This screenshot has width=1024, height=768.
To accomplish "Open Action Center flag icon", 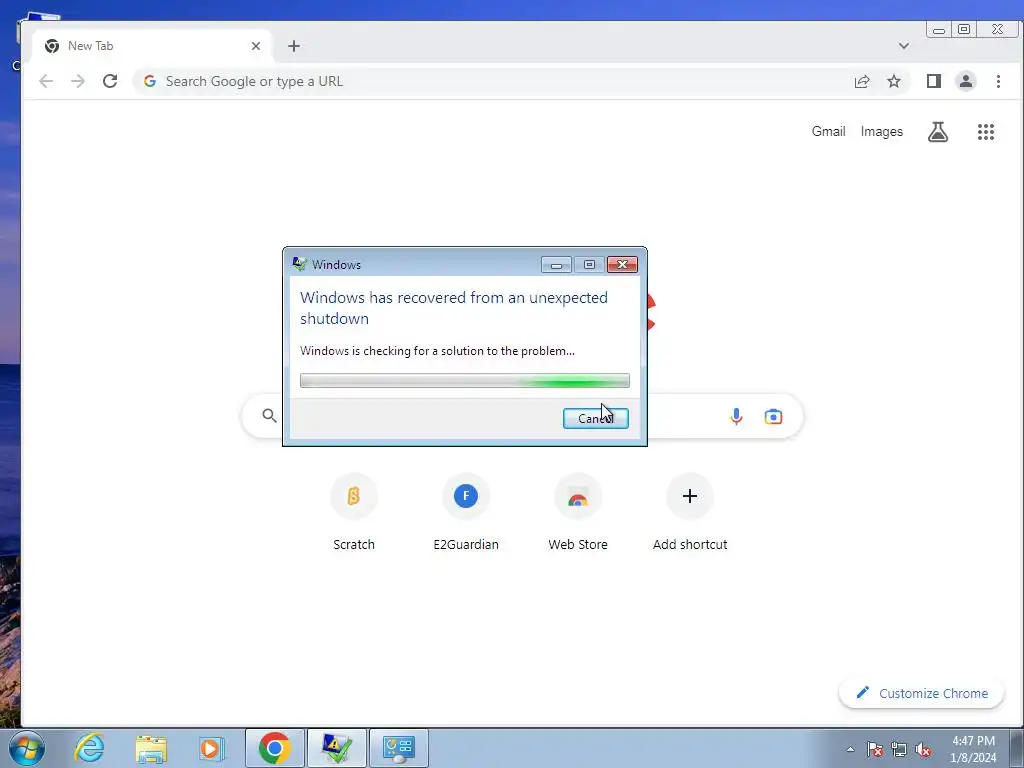I will (x=875, y=749).
